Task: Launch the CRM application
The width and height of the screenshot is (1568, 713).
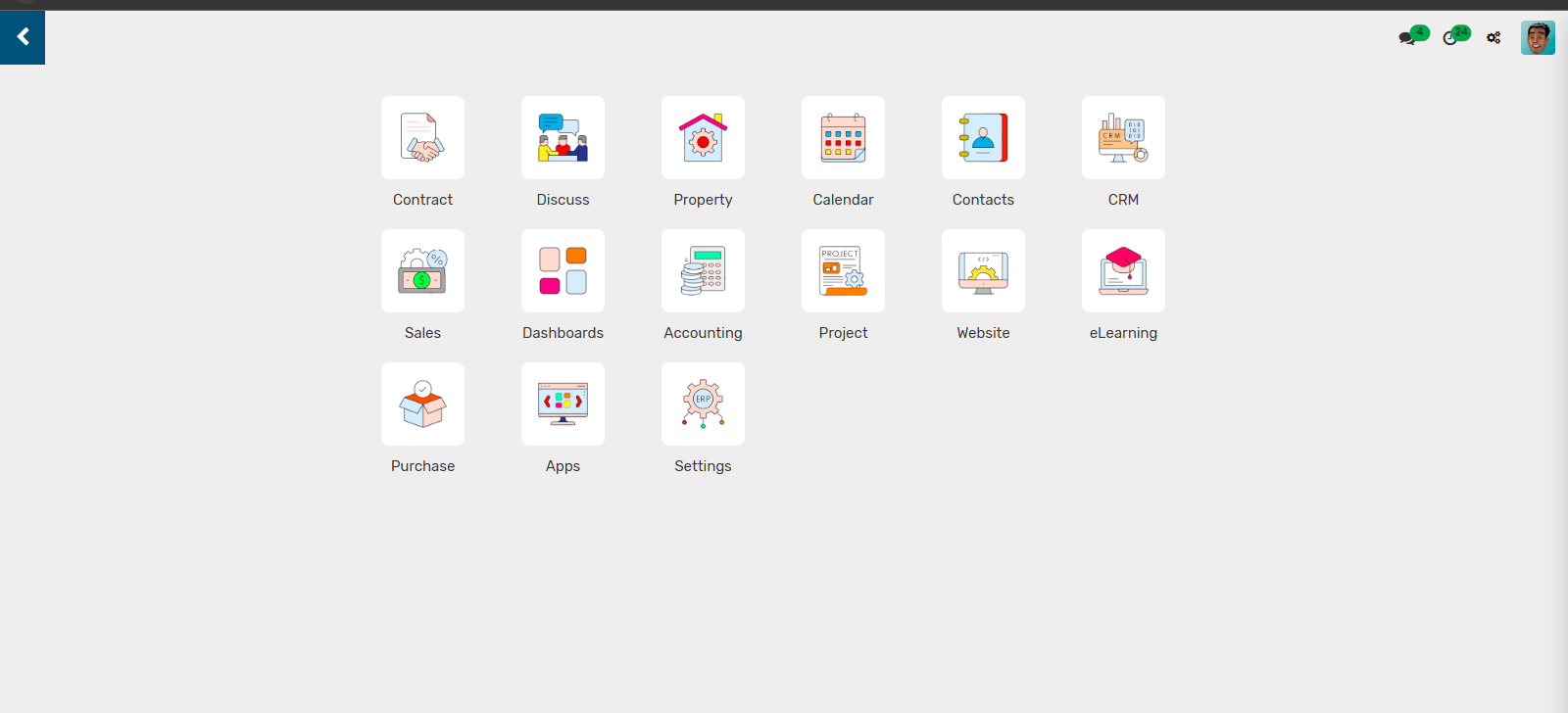Action: pos(1123,138)
